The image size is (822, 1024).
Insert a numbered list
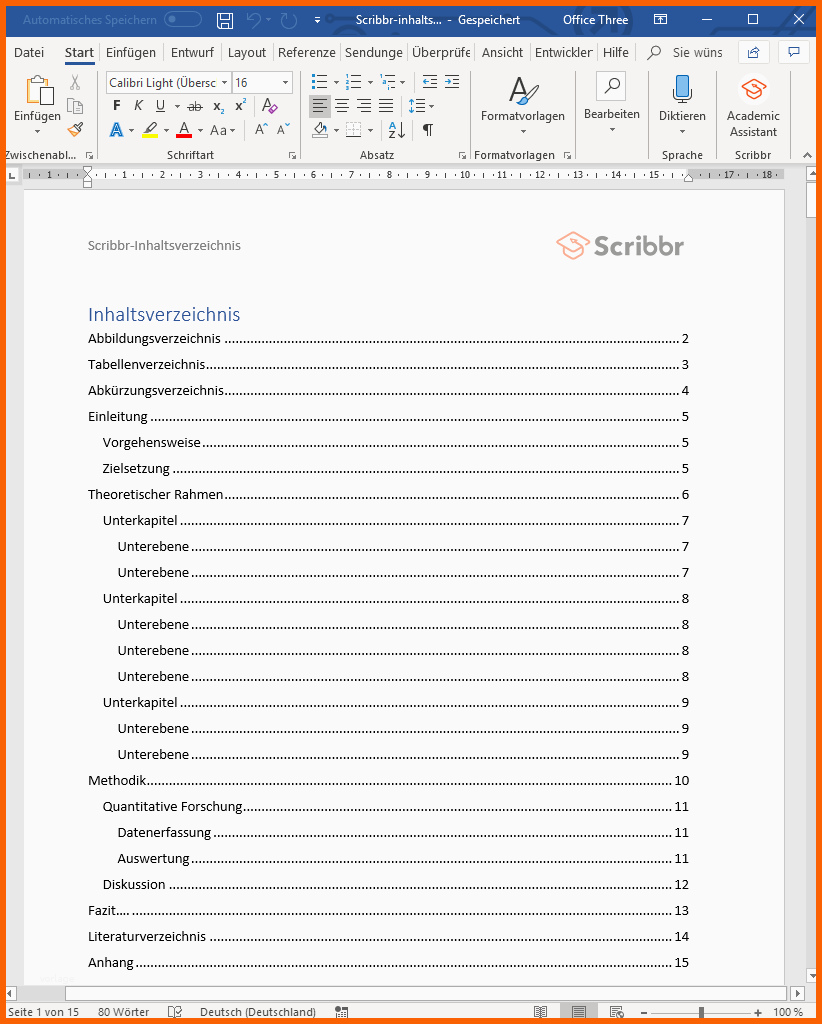354,82
